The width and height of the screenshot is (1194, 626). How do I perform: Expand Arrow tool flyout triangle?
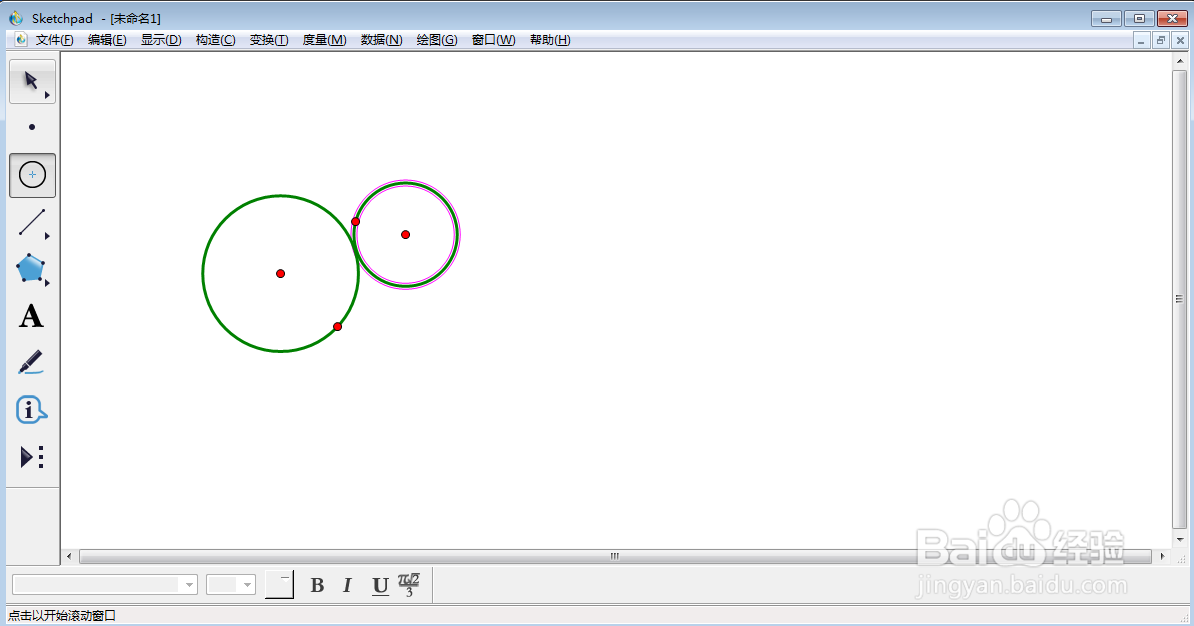47,95
